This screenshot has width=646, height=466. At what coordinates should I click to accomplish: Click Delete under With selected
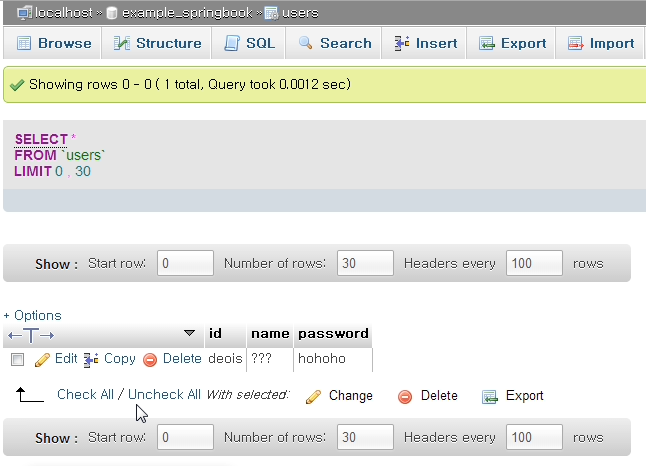(439, 396)
